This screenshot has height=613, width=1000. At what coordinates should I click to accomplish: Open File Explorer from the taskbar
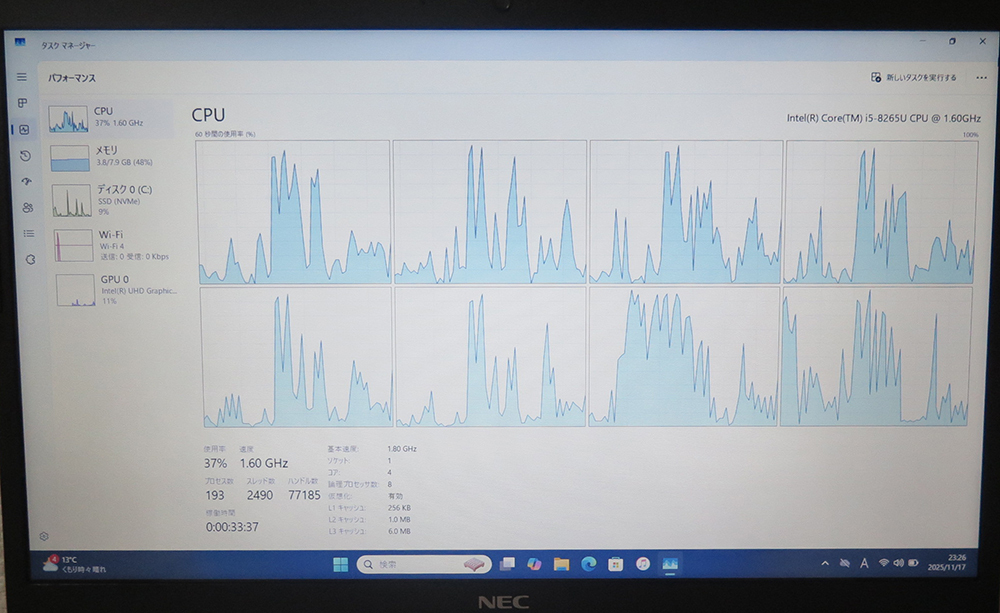tap(561, 564)
